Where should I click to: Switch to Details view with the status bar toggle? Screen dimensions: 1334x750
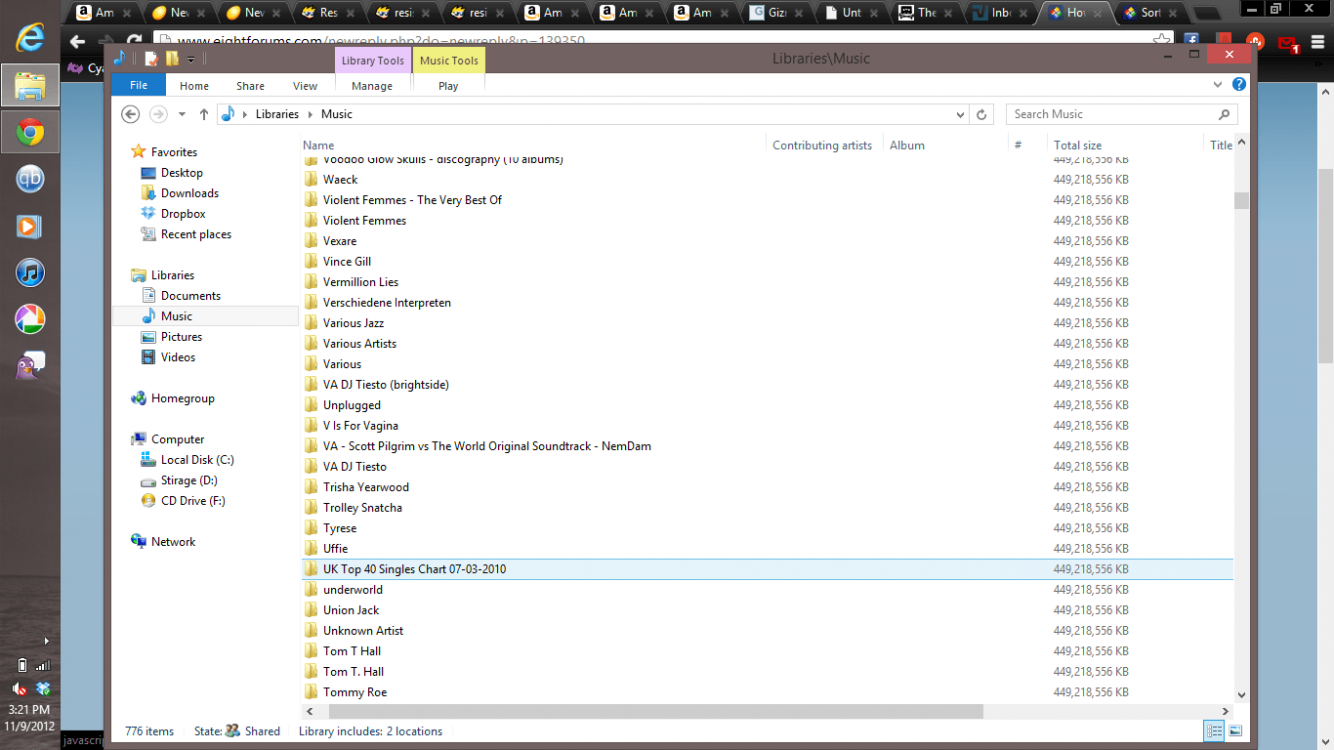(1214, 731)
